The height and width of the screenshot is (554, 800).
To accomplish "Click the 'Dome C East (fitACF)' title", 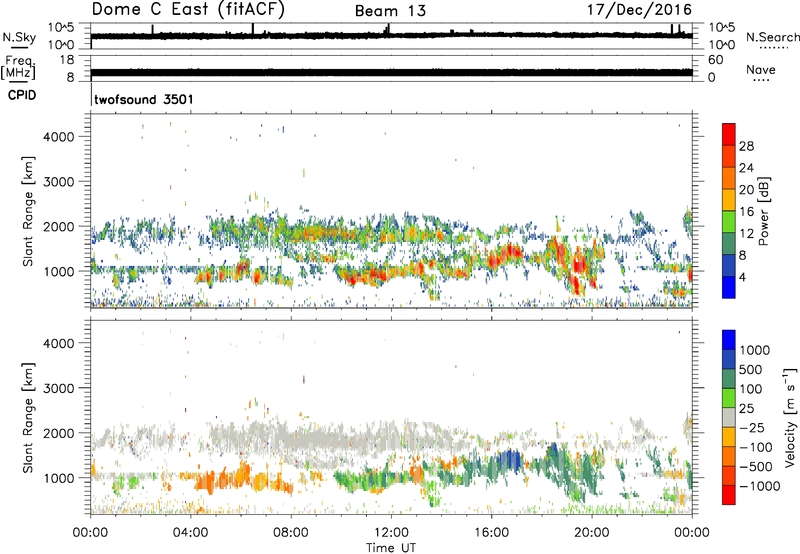I will (x=188, y=9).
